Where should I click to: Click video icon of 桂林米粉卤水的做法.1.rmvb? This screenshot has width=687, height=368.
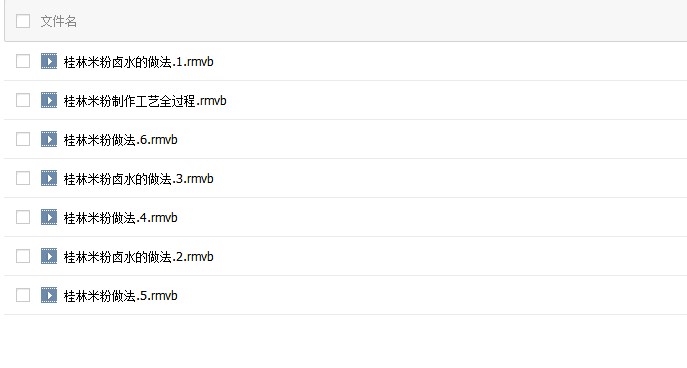coord(49,61)
